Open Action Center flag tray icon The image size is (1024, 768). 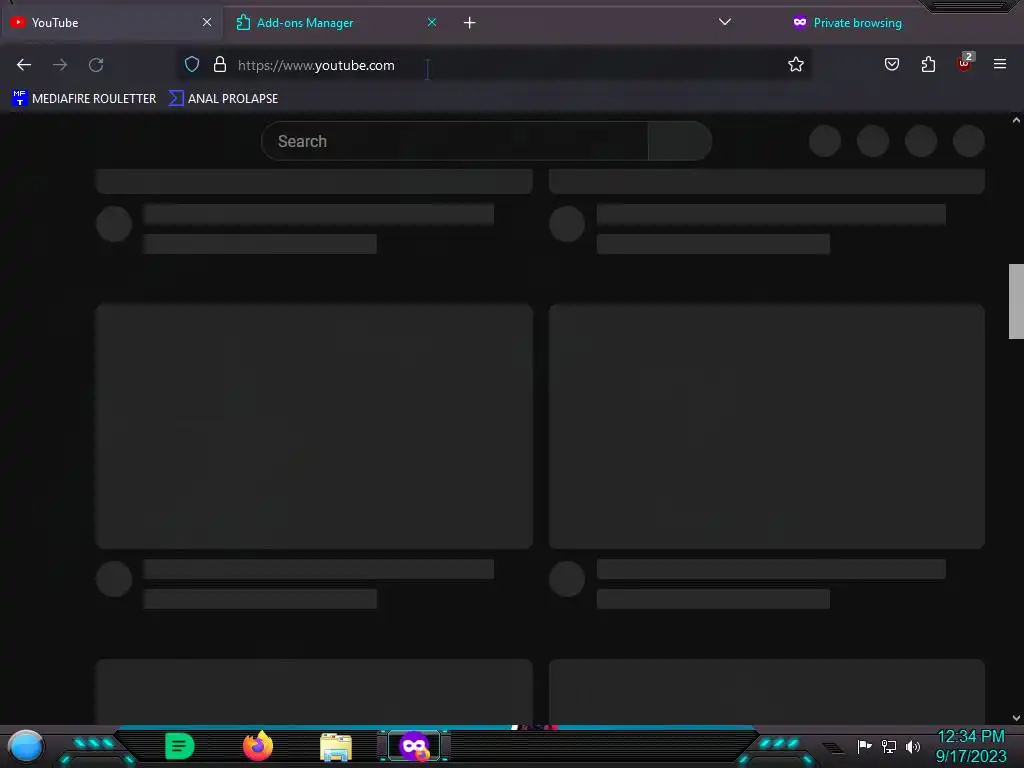point(865,746)
